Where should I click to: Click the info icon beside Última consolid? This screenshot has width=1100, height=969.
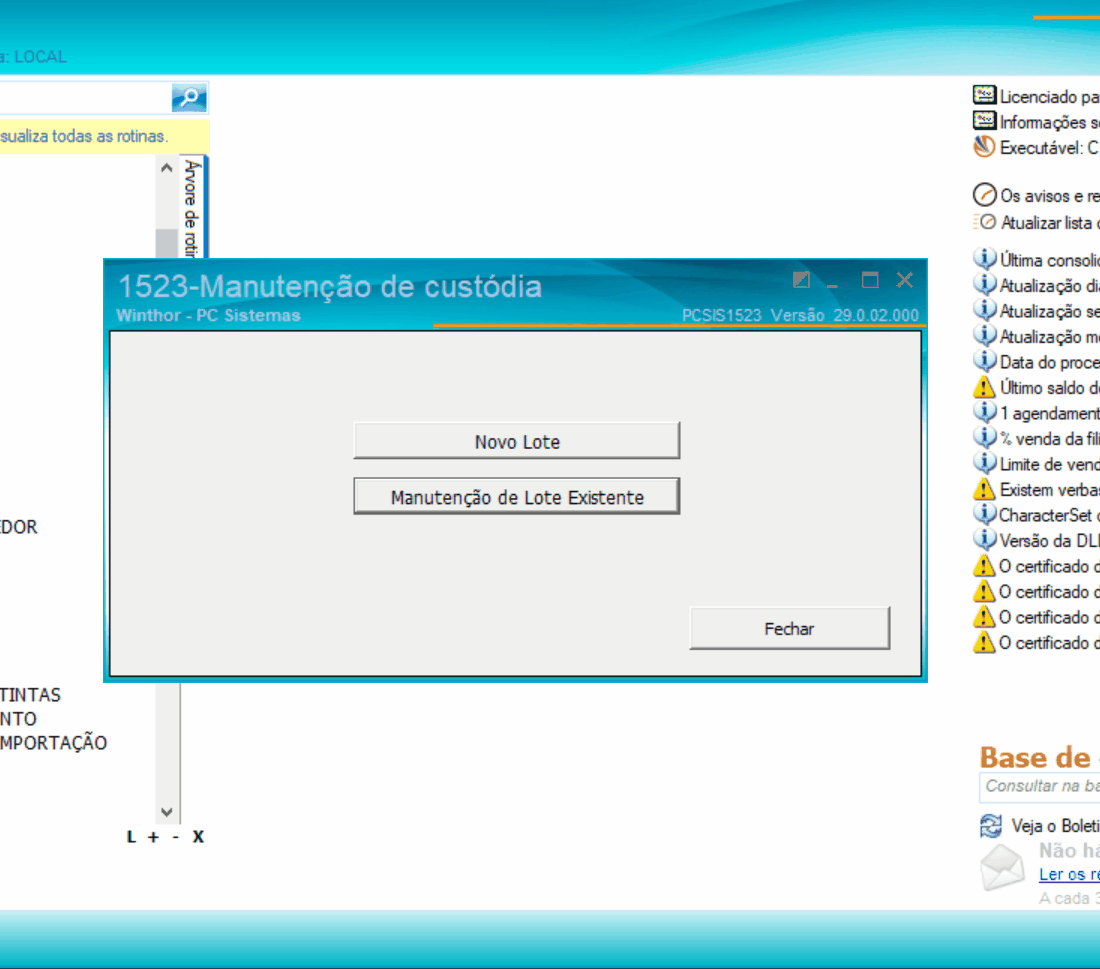coord(984,259)
